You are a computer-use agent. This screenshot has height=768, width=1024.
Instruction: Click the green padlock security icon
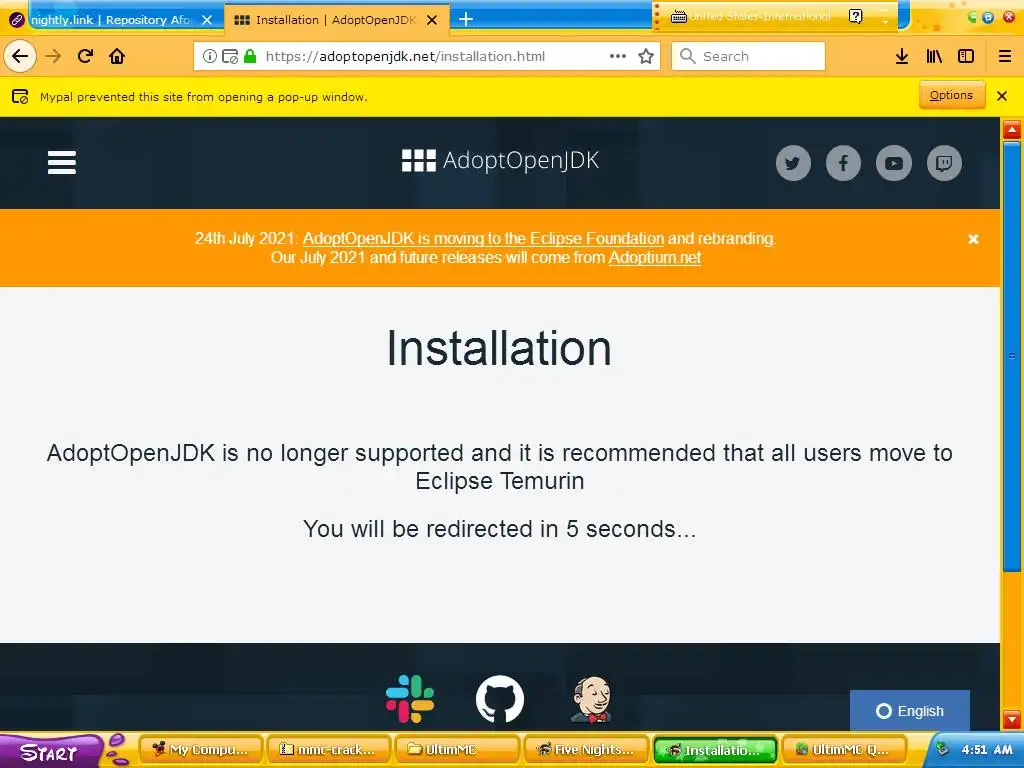(x=249, y=56)
